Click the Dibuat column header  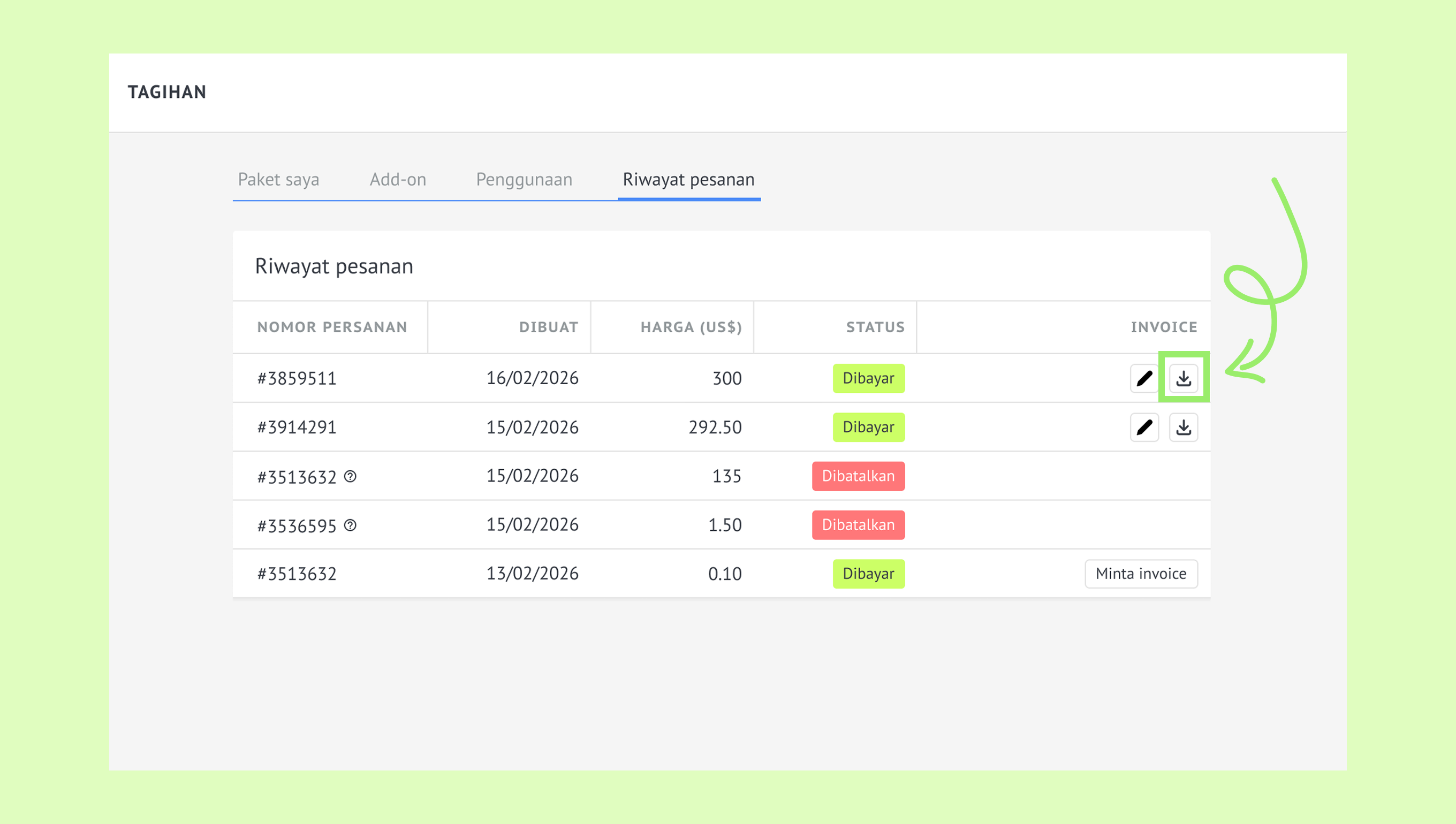point(549,327)
